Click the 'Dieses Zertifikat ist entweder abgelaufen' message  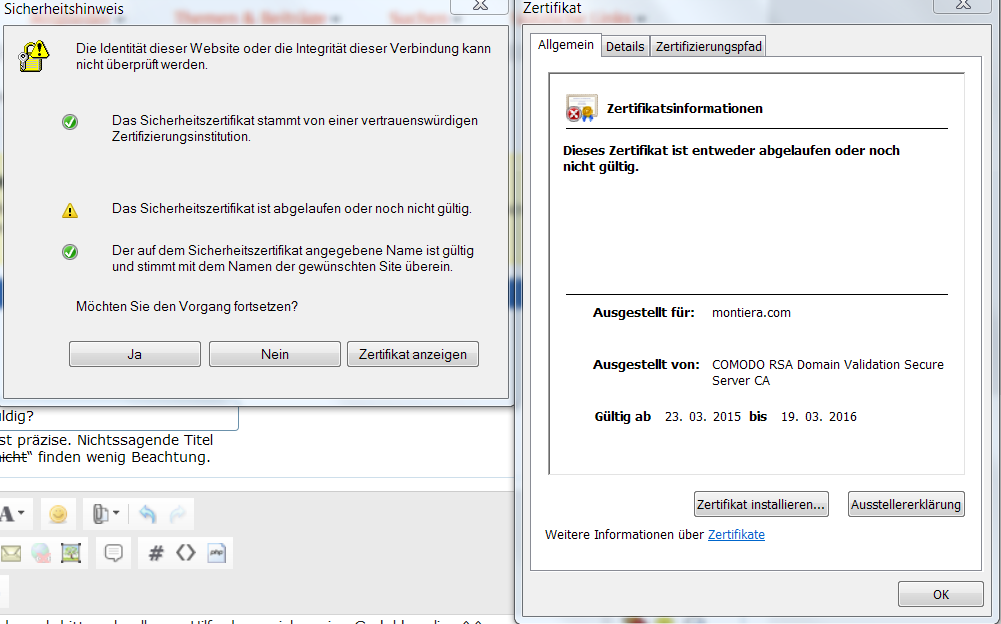[731, 158]
